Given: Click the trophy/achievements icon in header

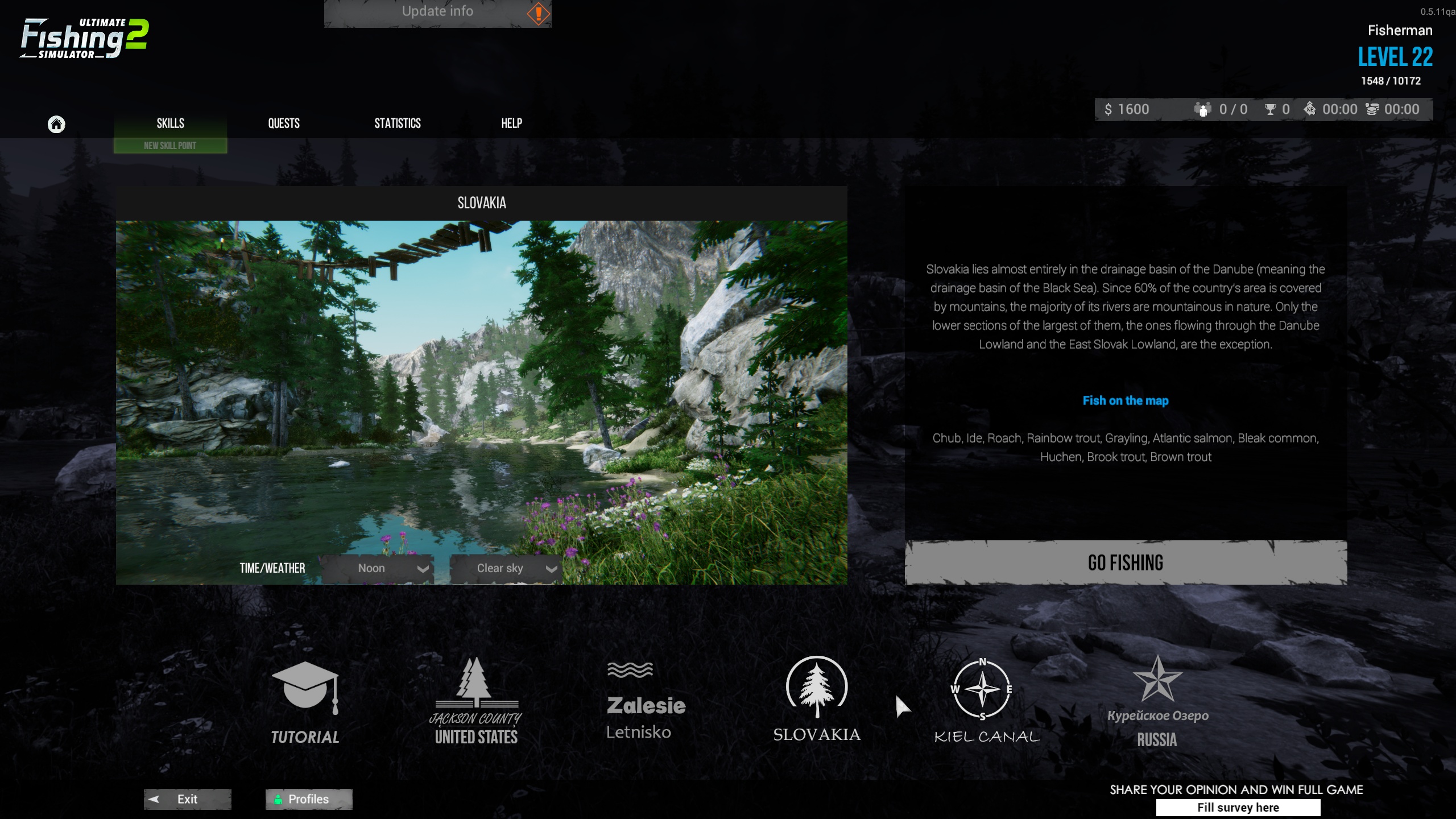Looking at the screenshot, I should [1270, 108].
